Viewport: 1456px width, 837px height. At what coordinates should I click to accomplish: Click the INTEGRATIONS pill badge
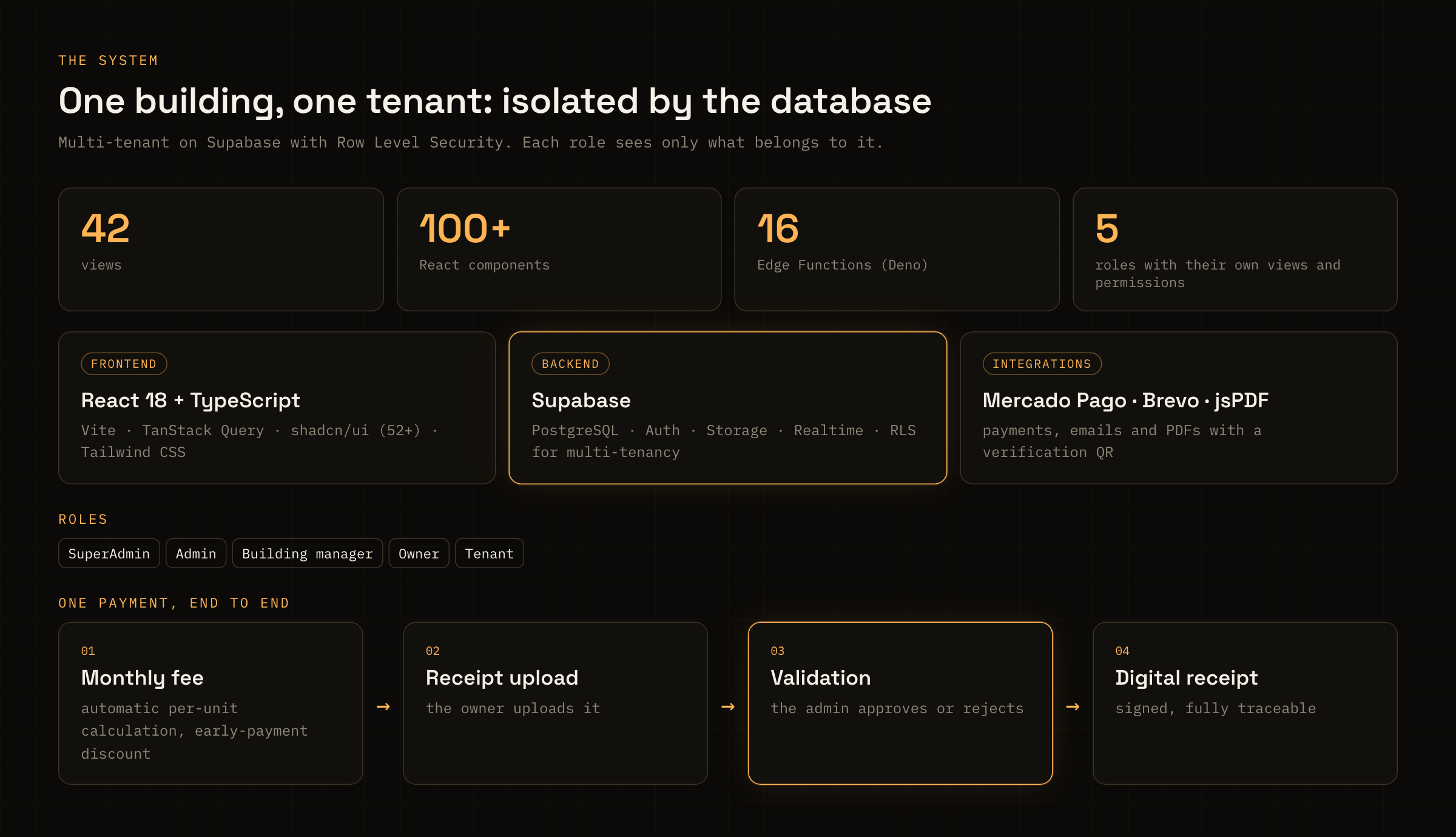1042,364
